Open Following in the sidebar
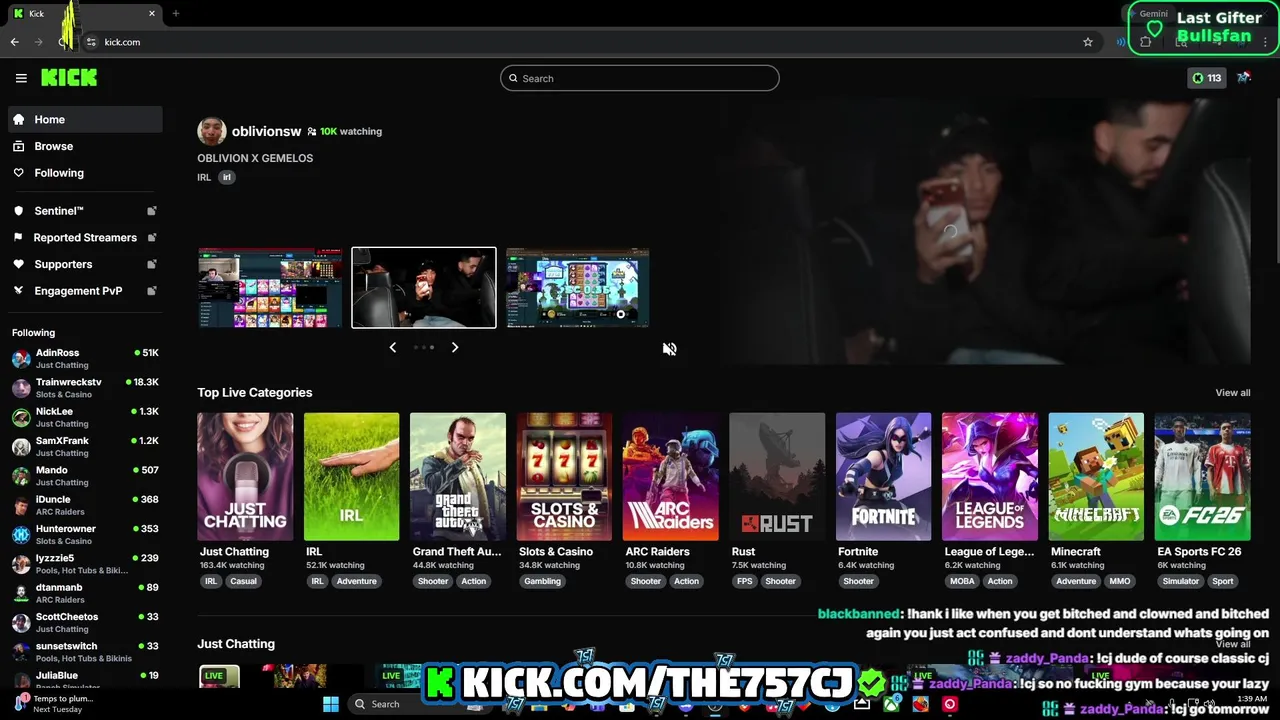 [x=85, y=173]
